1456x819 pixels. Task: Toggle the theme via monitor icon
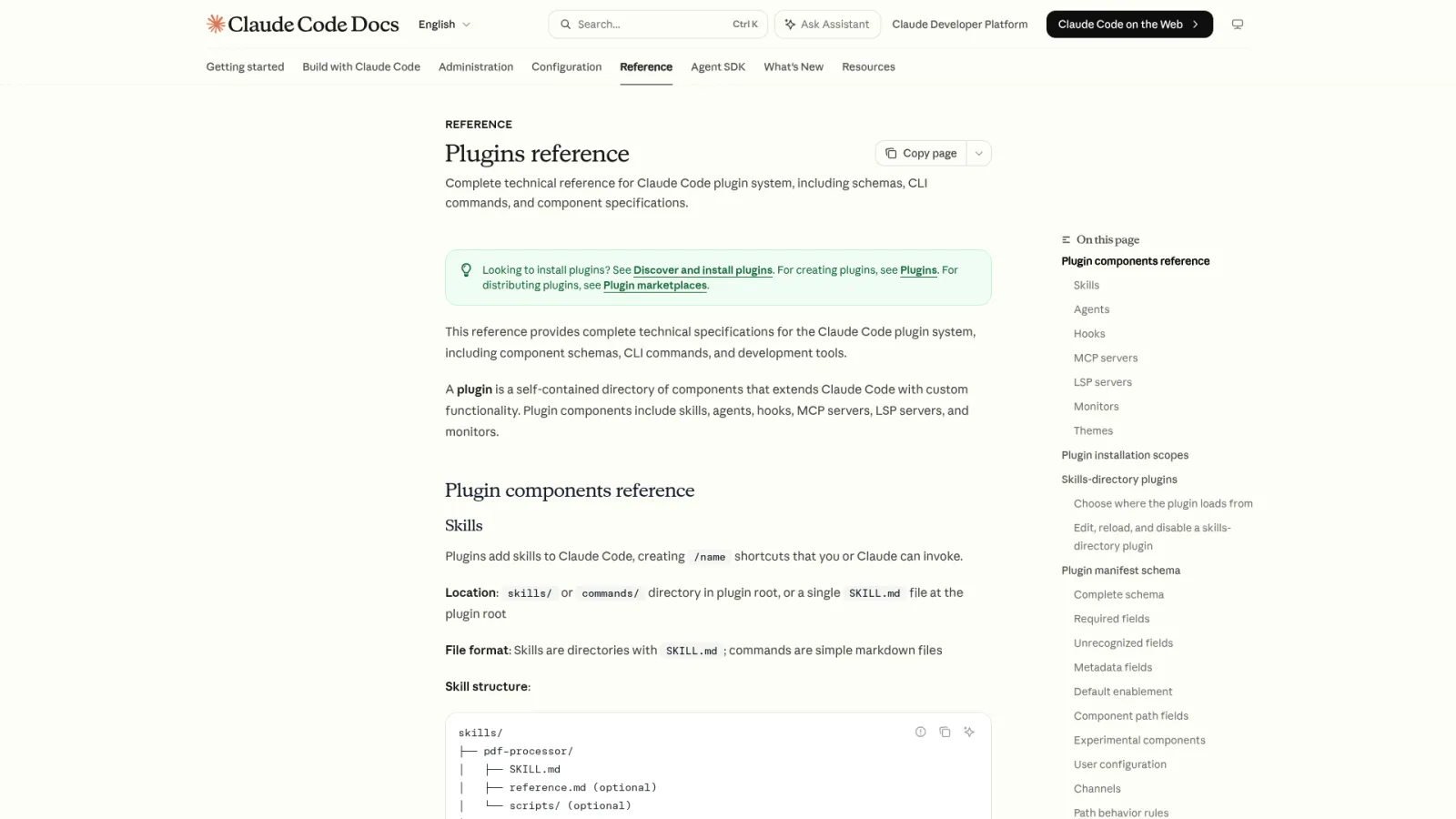pos(1237,25)
